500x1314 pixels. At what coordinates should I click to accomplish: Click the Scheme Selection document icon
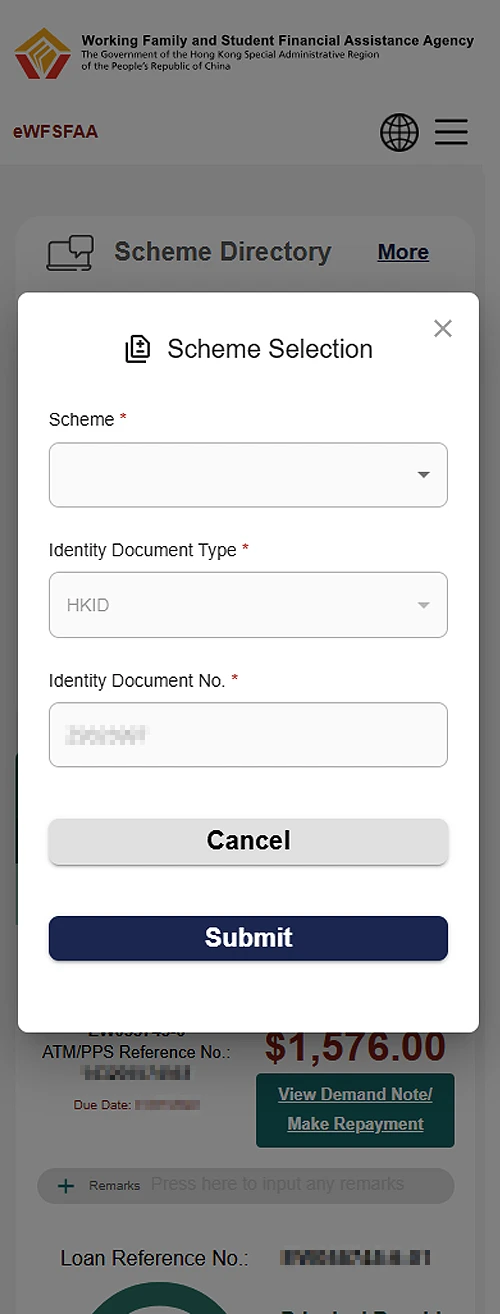[138, 349]
